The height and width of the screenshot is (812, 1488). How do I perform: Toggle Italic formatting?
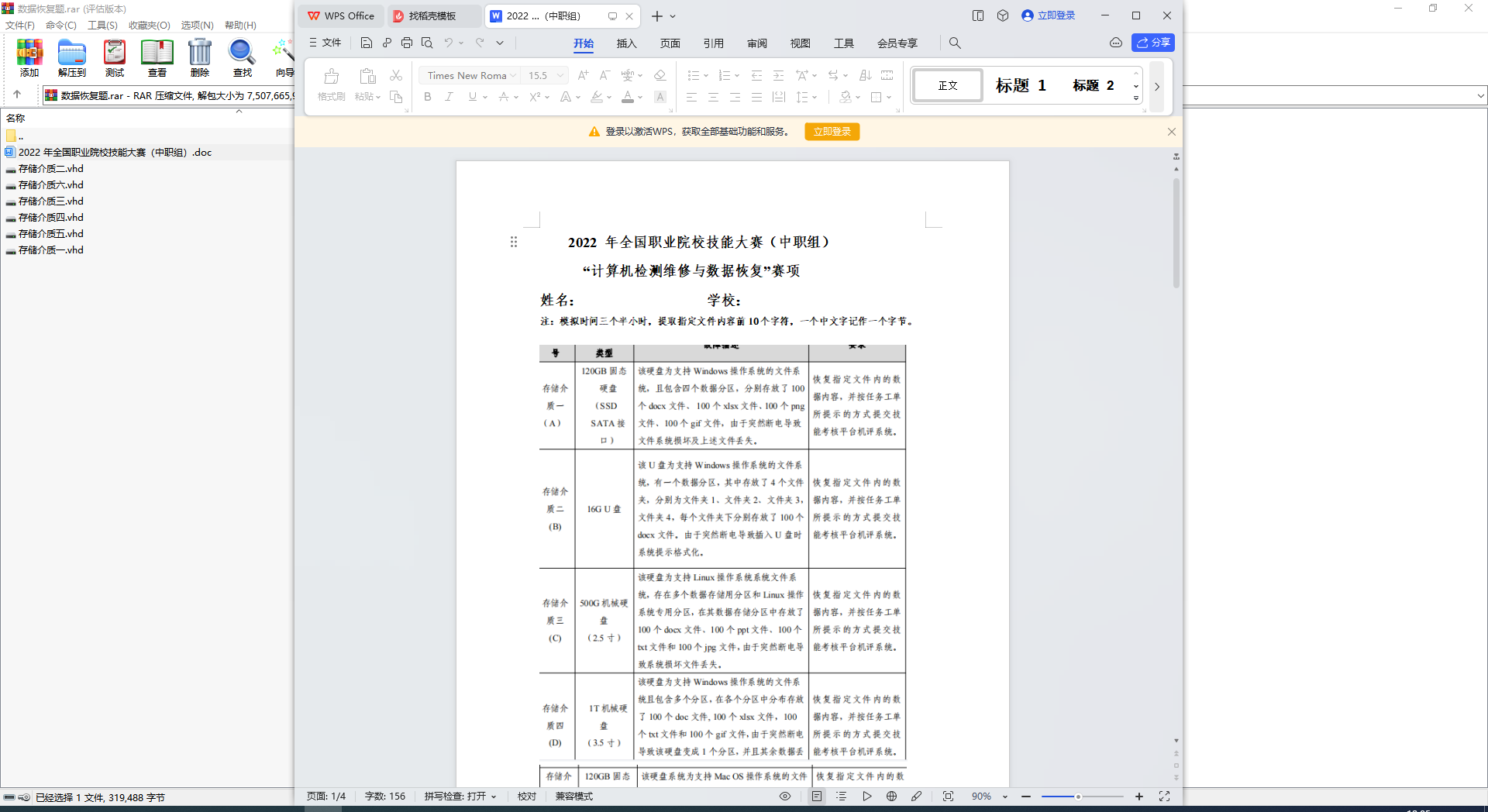point(449,97)
